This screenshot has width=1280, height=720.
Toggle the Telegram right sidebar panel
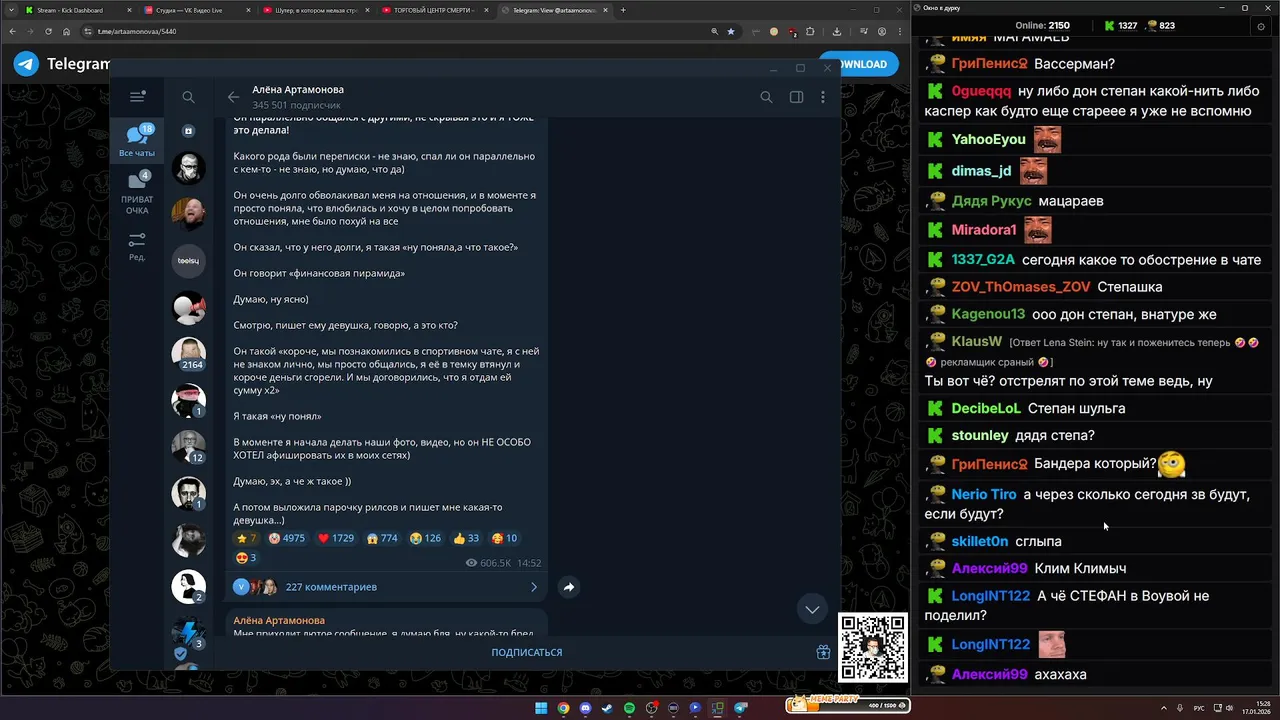(x=796, y=97)
